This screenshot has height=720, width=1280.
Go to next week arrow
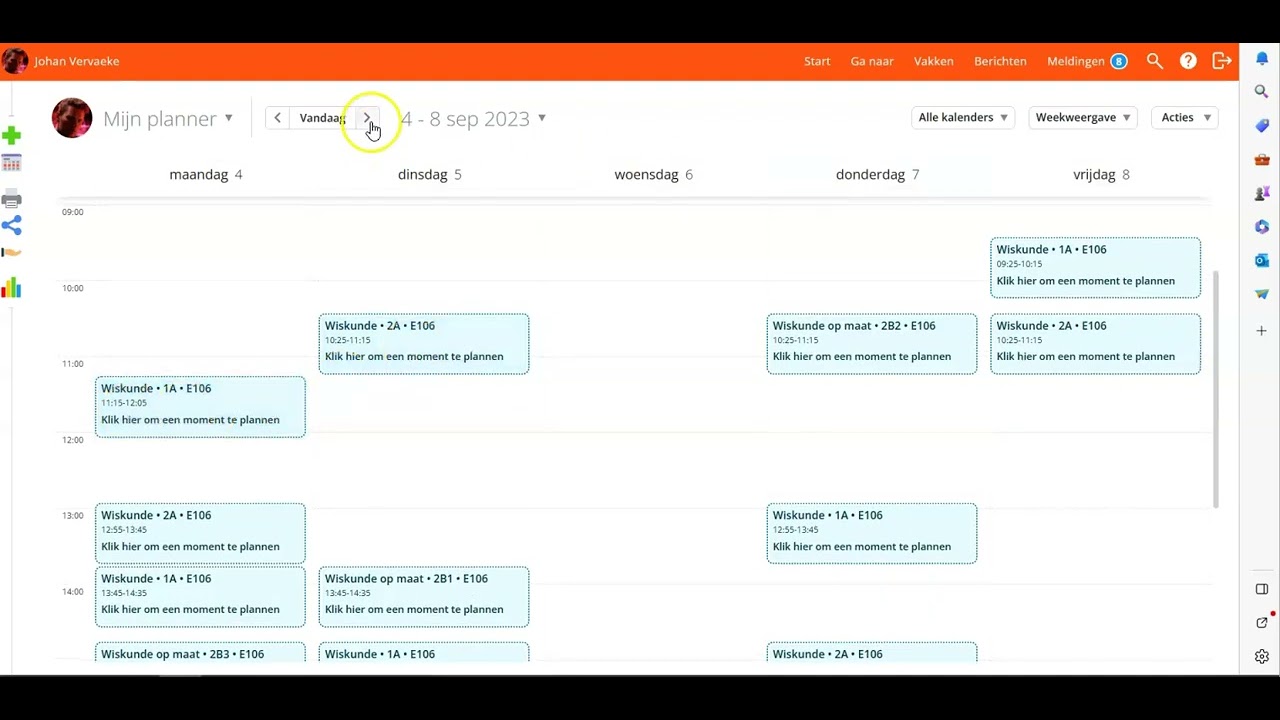click(x=367, y=118)
